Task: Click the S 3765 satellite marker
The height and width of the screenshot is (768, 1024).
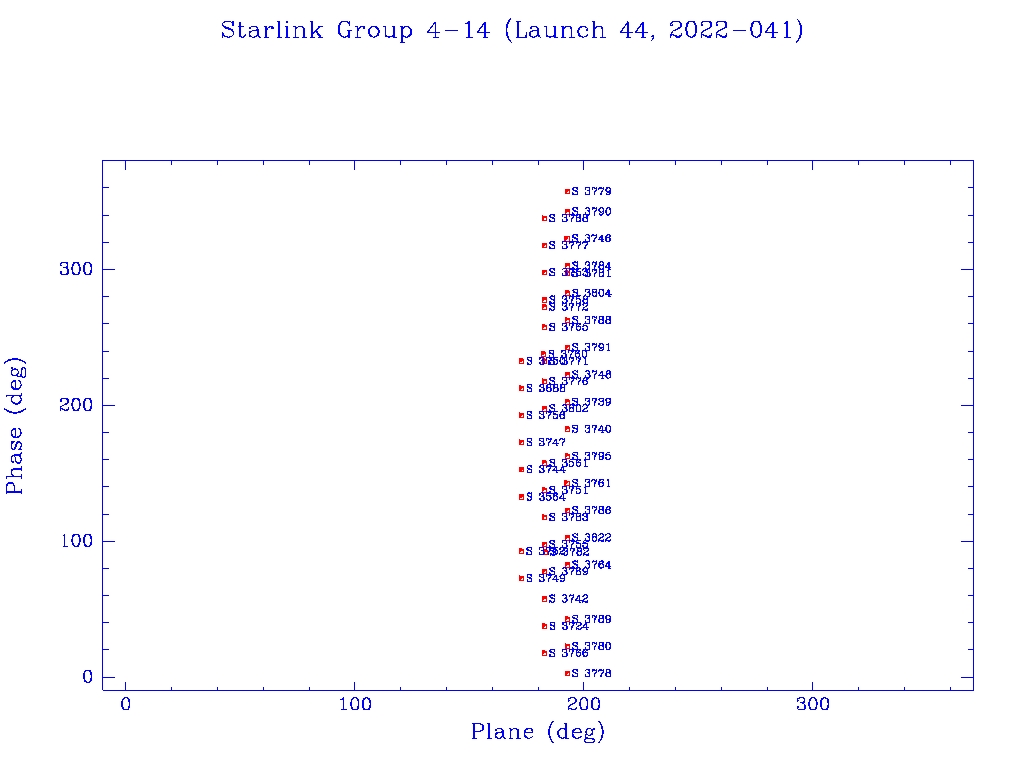Action: pos(544,327)
